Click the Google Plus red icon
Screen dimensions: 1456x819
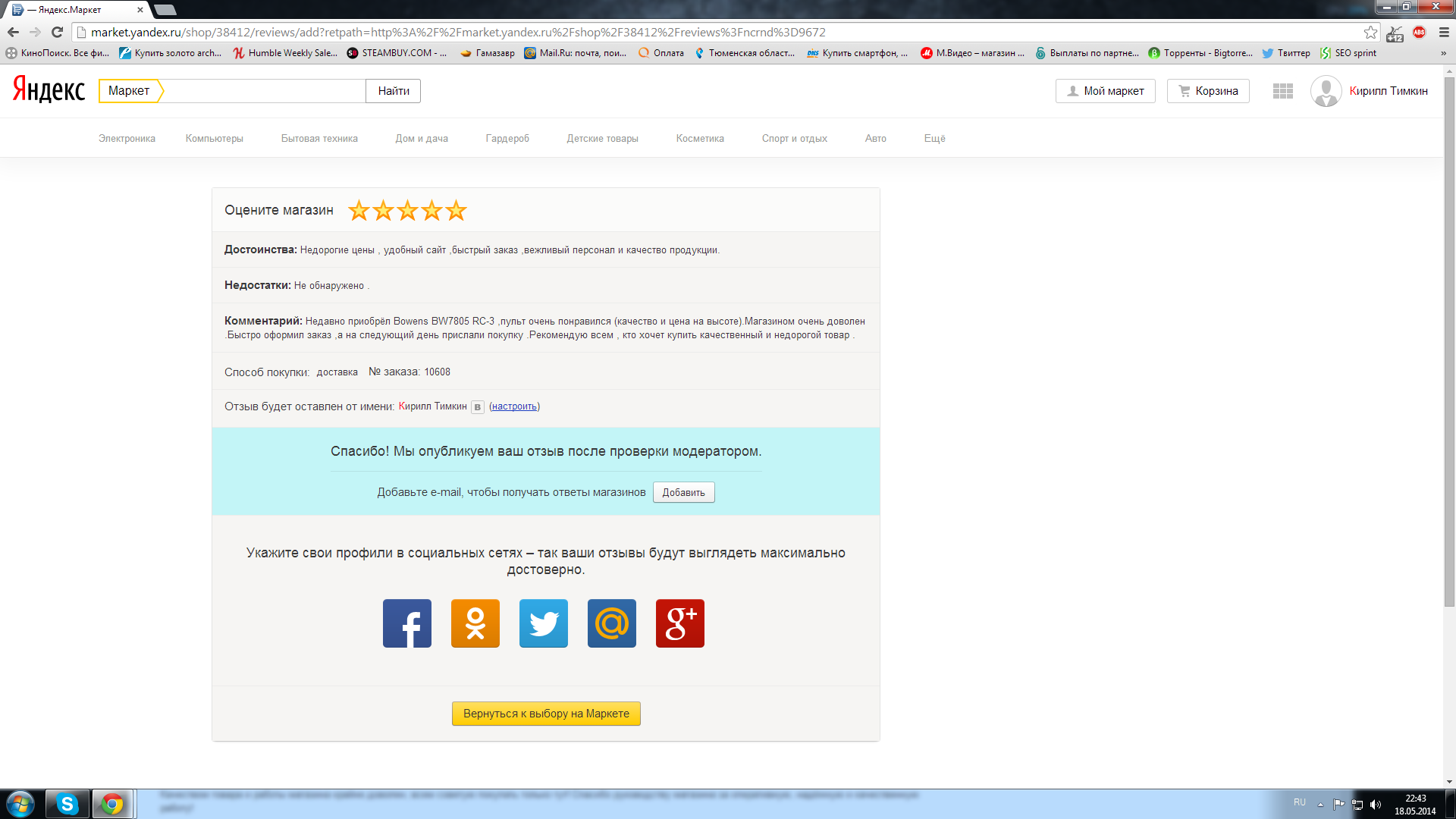coord(680,623)
